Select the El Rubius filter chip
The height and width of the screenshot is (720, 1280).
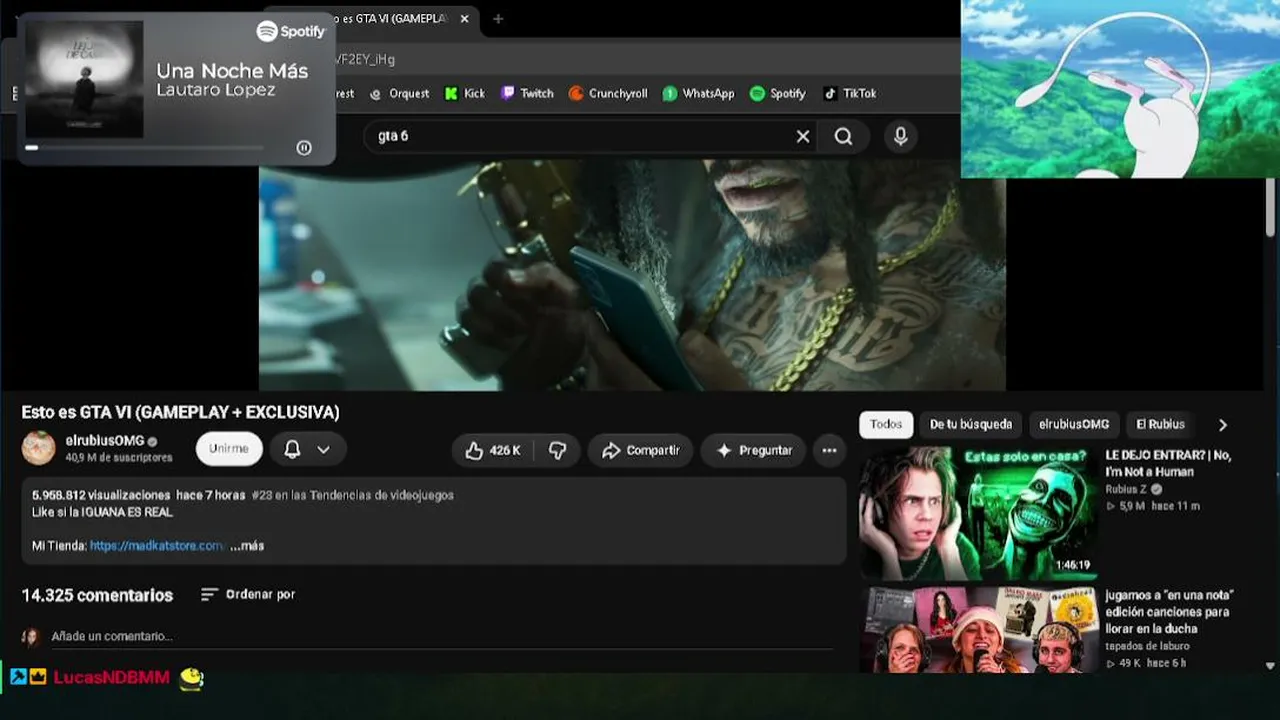click(1160, 424)
